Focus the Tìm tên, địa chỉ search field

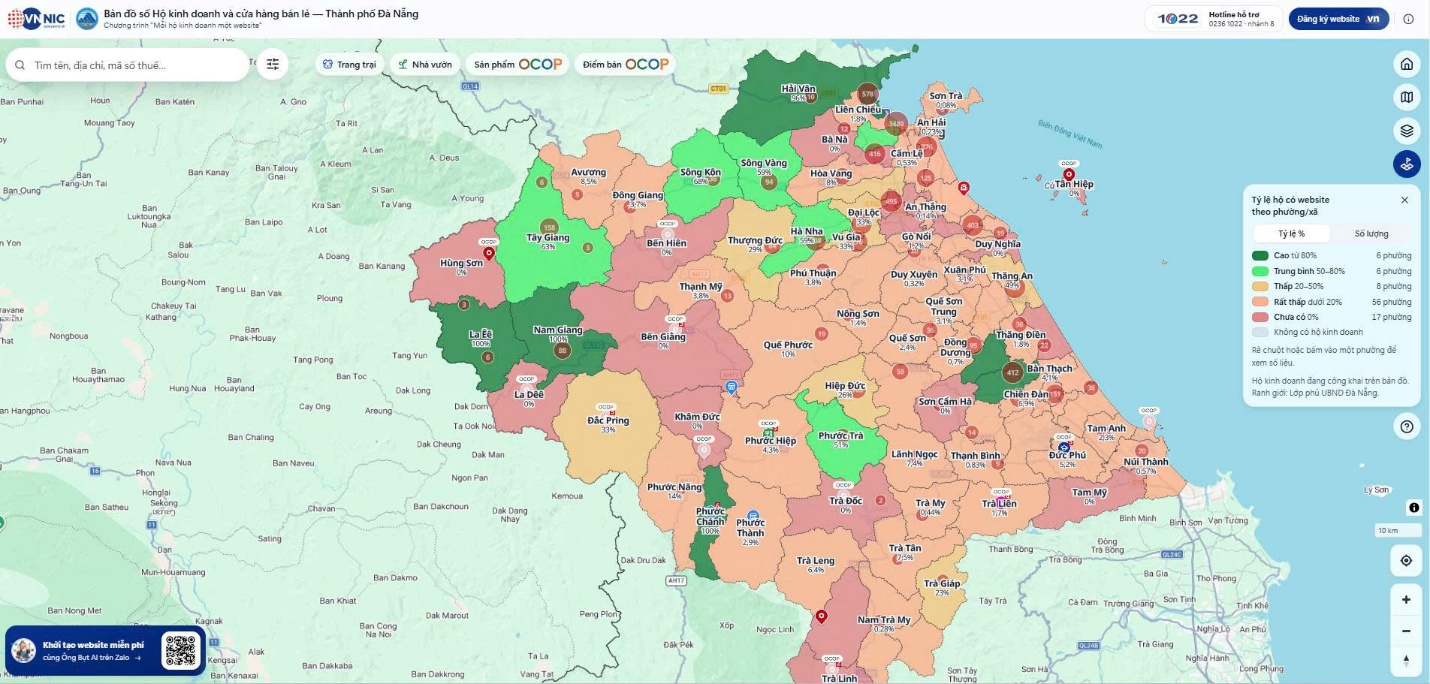(127, 65)
